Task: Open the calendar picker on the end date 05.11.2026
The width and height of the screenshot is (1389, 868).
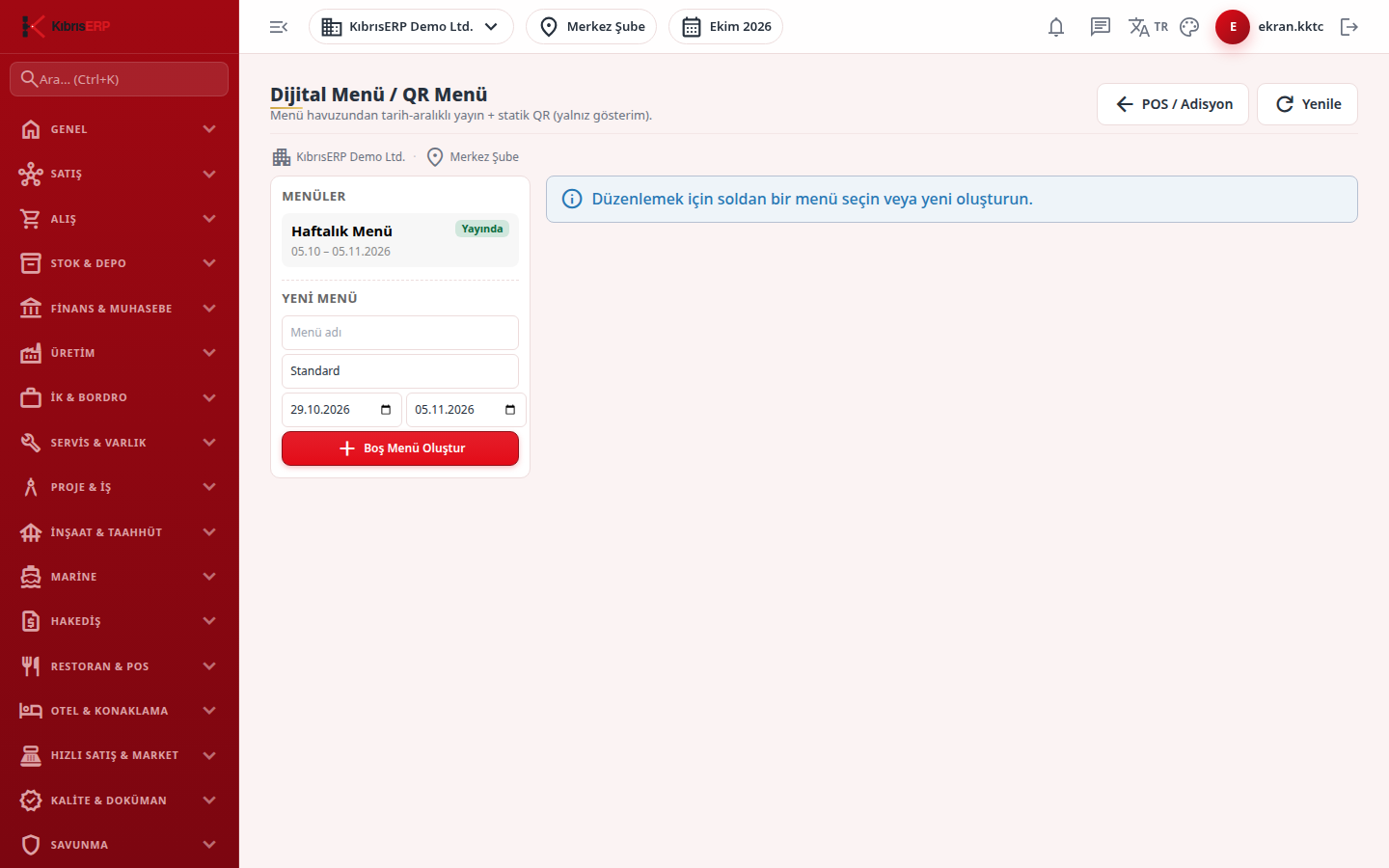Action: pyautogui.click(x=510, y=410)
